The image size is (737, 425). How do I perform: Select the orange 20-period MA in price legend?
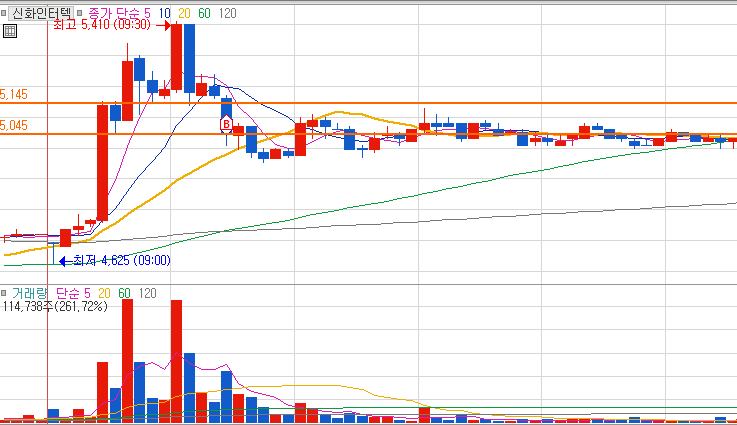click(184, 14)
